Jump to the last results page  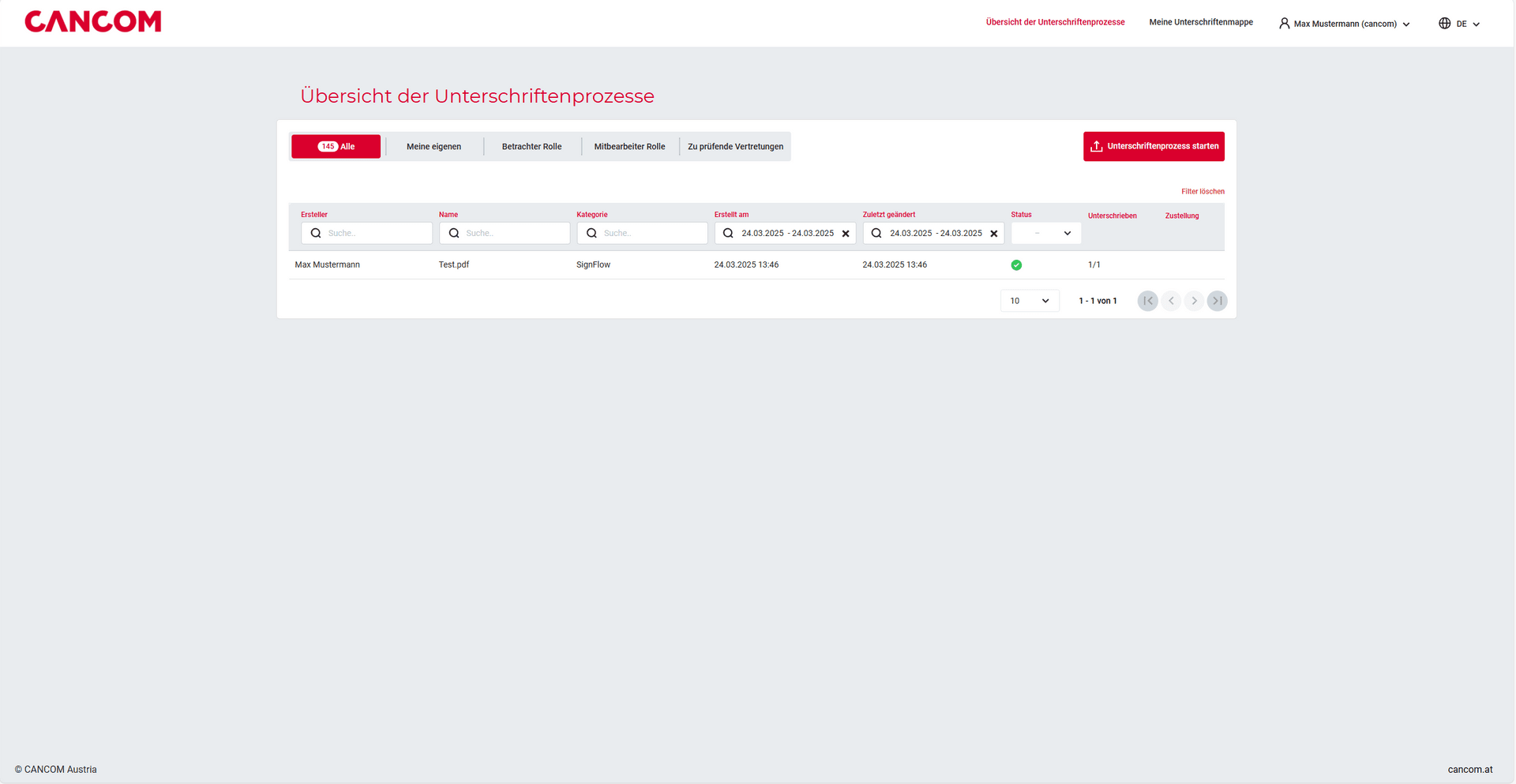(x=1217, y=301)
